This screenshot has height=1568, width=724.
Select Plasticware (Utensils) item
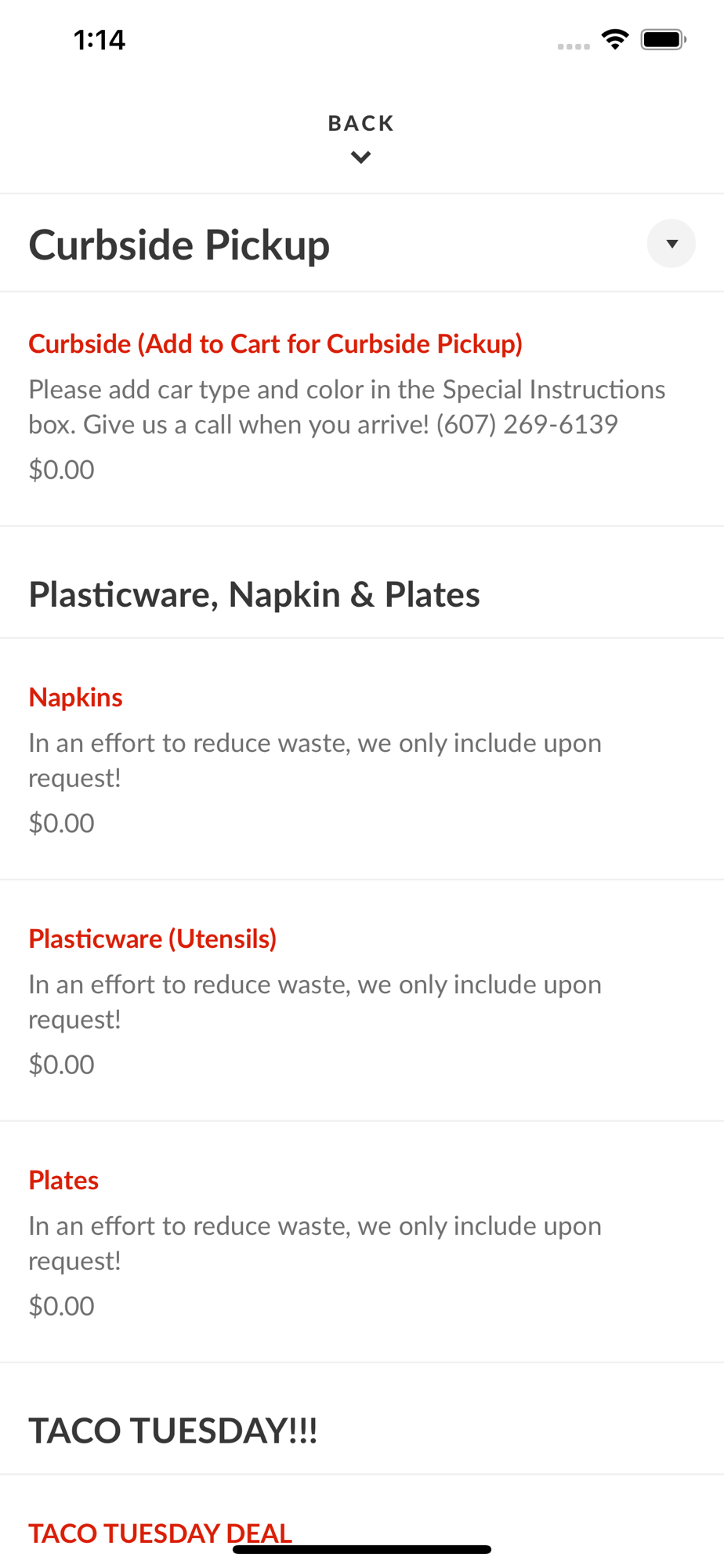[x=153, y=938]
